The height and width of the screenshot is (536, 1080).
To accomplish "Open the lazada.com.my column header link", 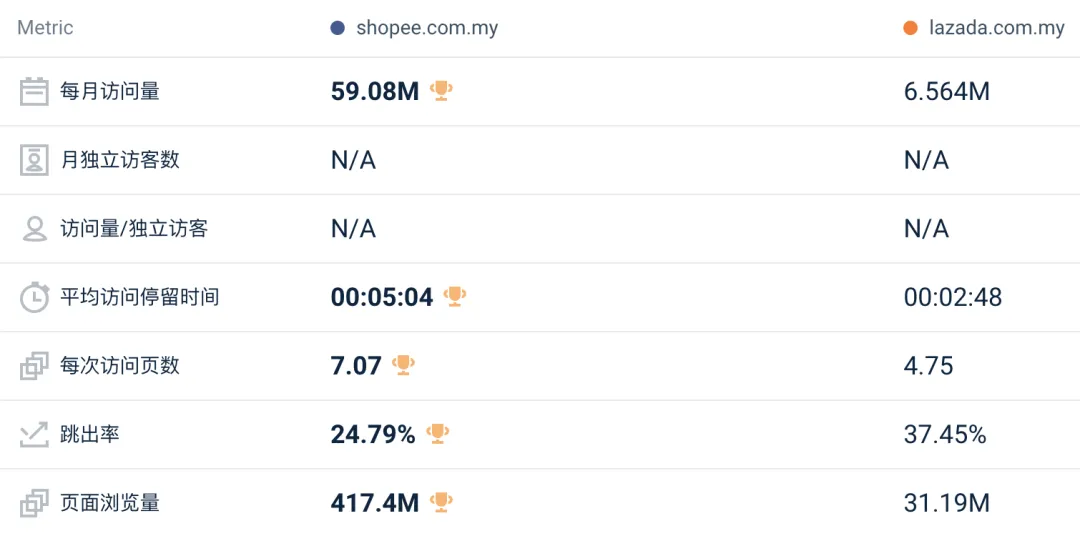I will tap(994, 28).
